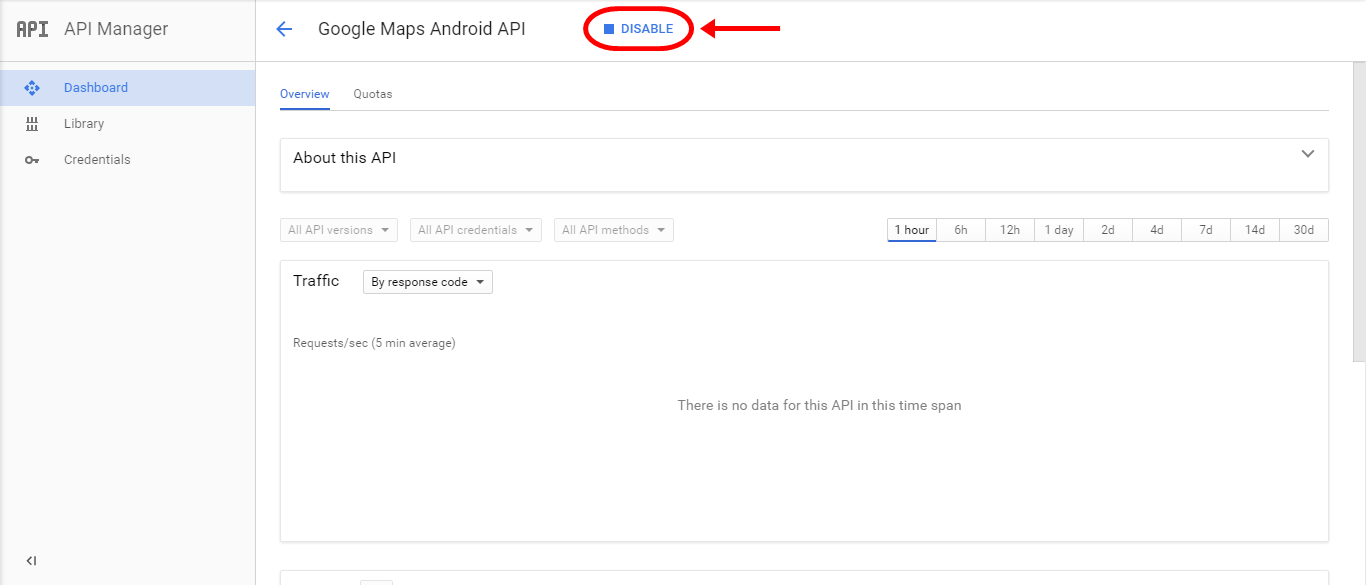Expand the About this API section
1366x585 pixels.
point(1307,154)
